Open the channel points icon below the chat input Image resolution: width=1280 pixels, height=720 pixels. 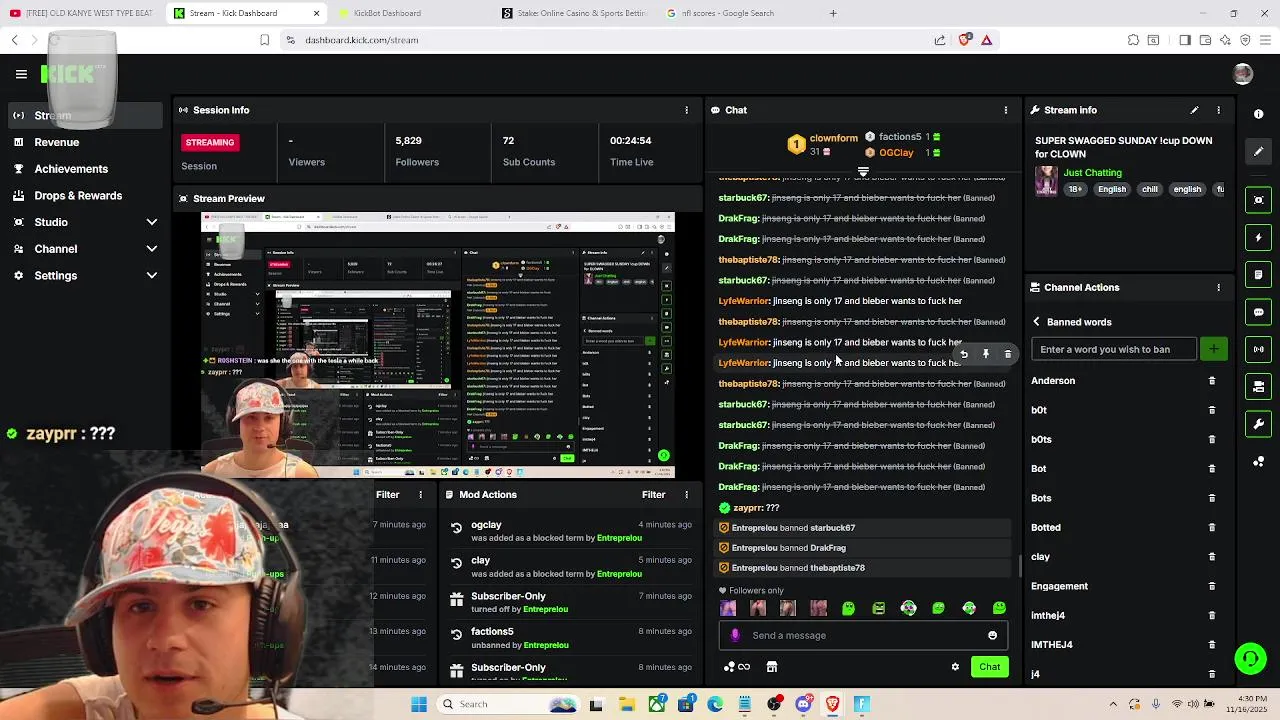click(737, 667)
